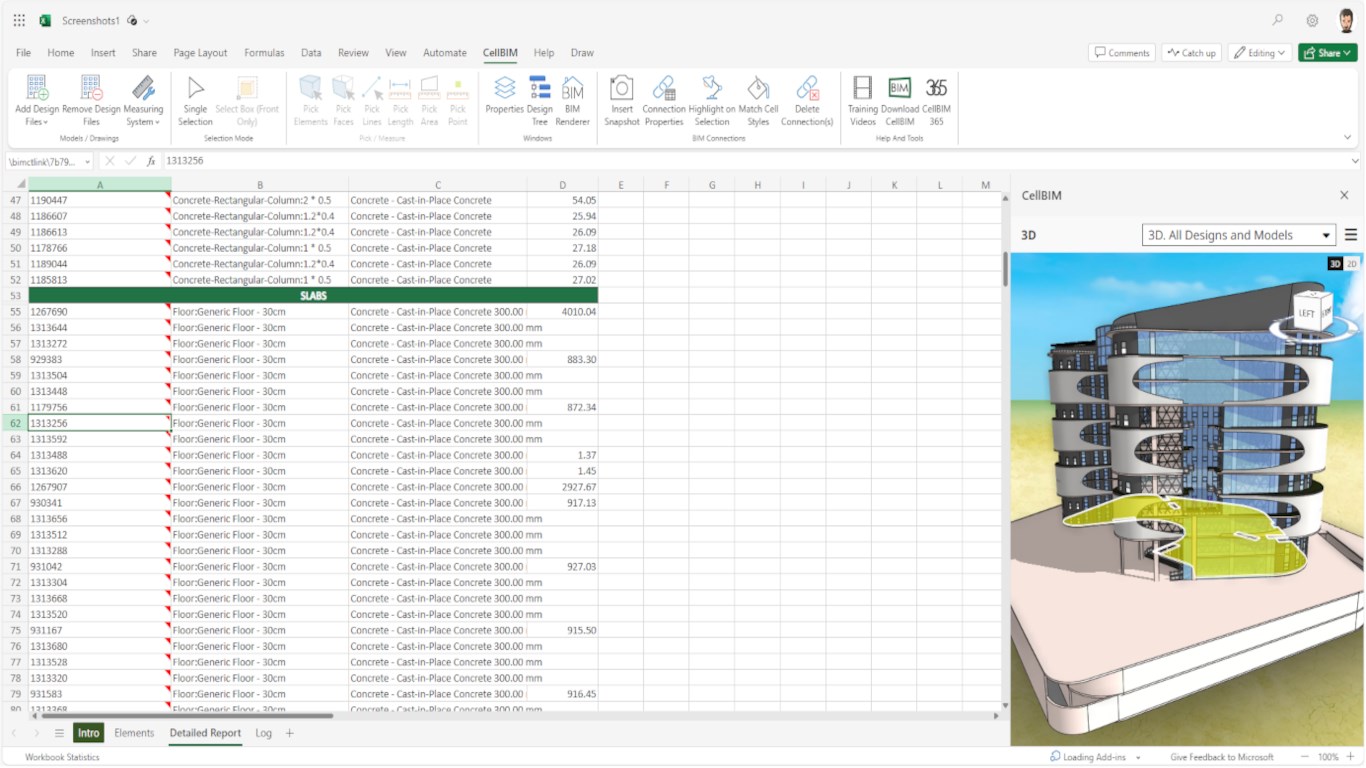This screenshot has height=768, width=1366.
Task: Click the Catch up button
Action: 1191,53
